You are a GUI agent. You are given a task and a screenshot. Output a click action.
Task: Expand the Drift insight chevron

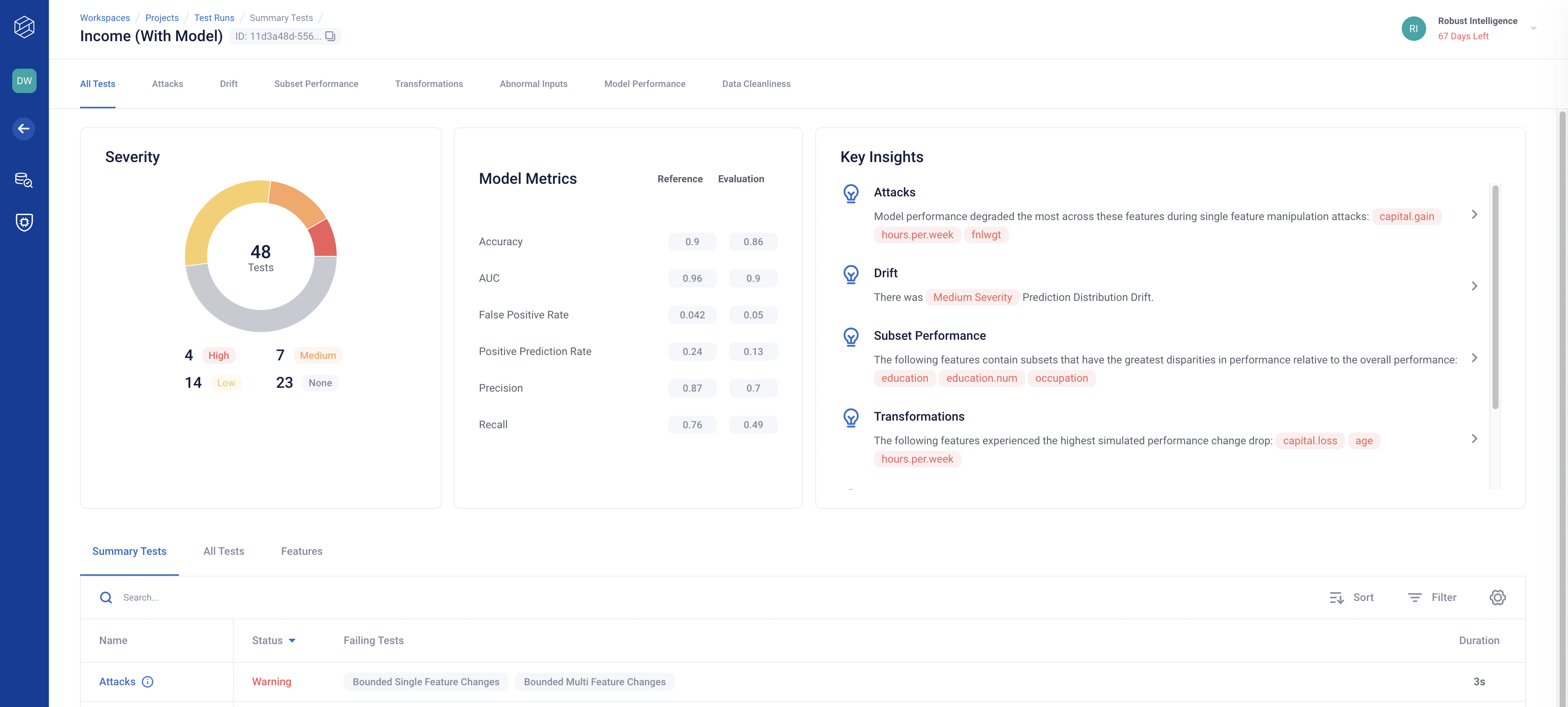[1474, 286]
